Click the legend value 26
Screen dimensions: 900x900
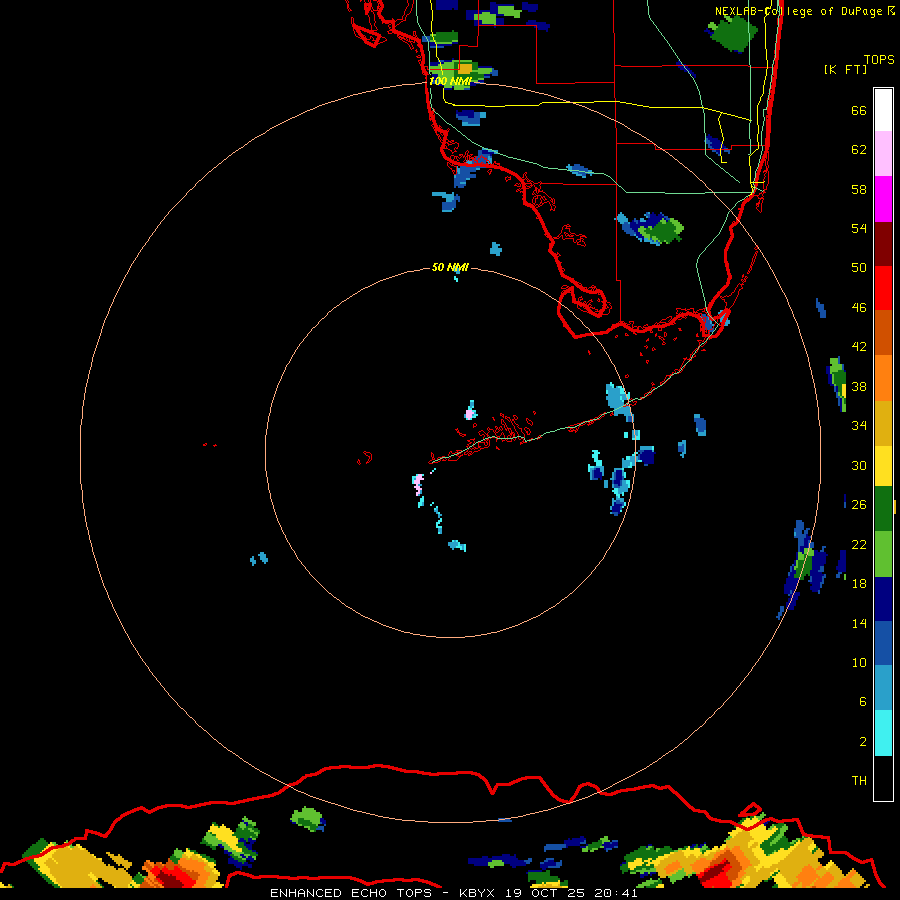(x=859, y=505)
